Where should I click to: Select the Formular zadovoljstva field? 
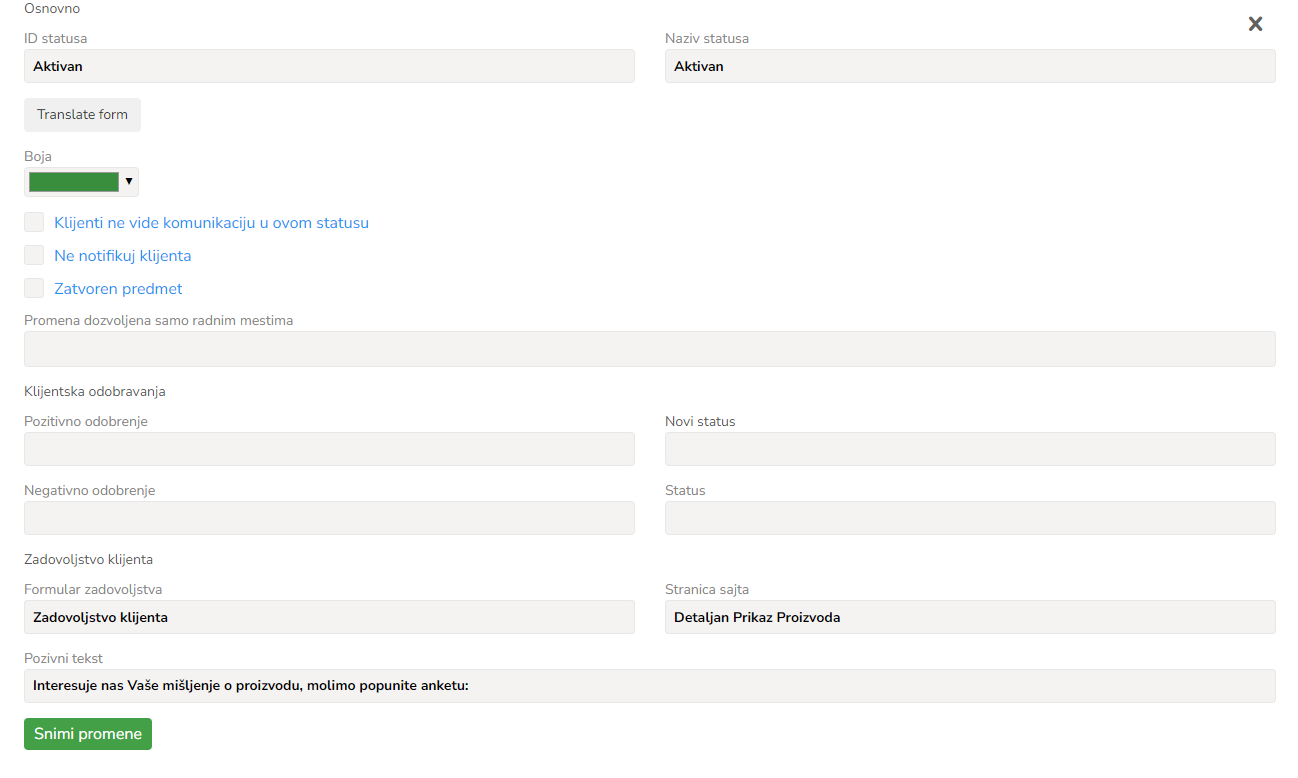tap(329, 617)
